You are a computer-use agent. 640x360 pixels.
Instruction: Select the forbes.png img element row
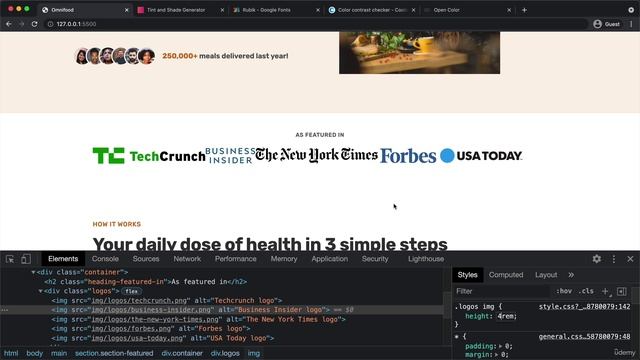point(222,329)
